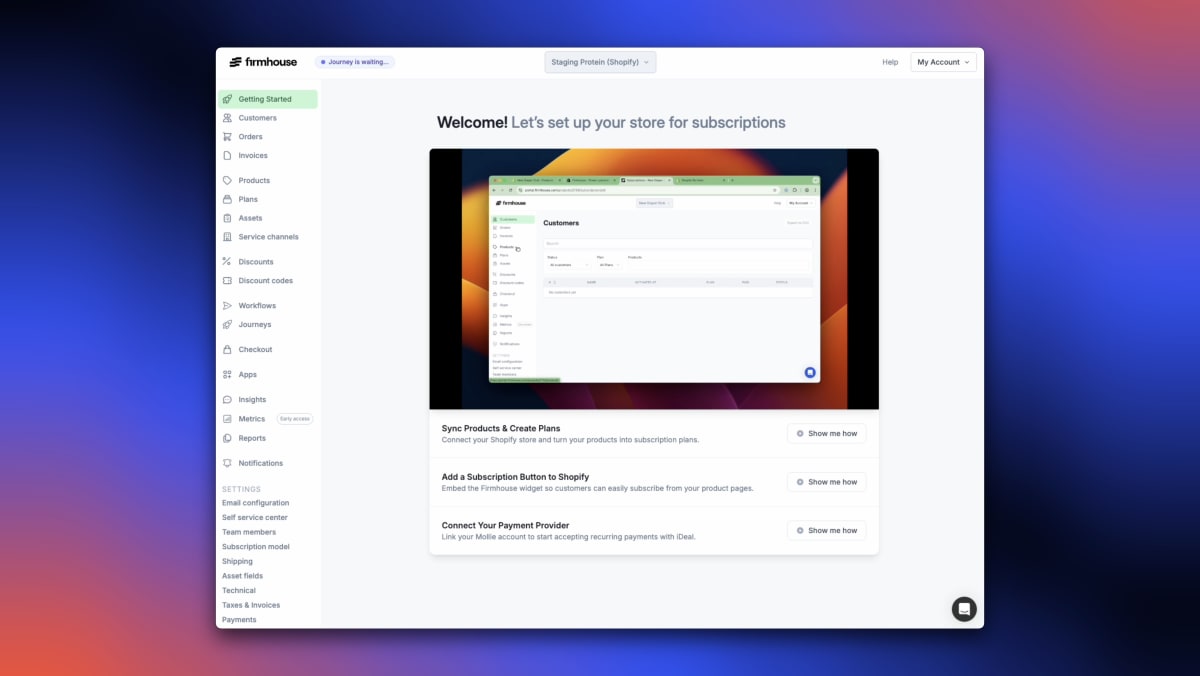Open the Orders page
The image size is (1200, 676).
250,137
